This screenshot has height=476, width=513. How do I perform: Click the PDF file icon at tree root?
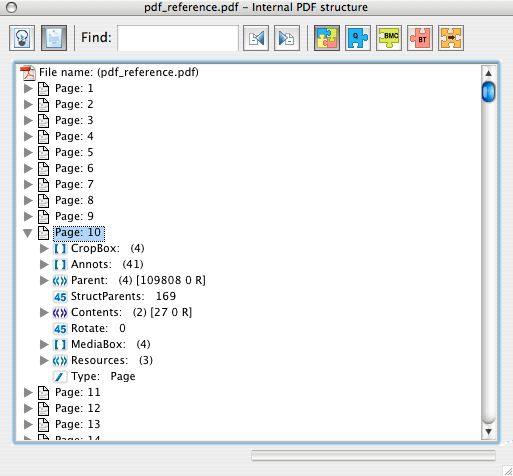pos(28,73)
